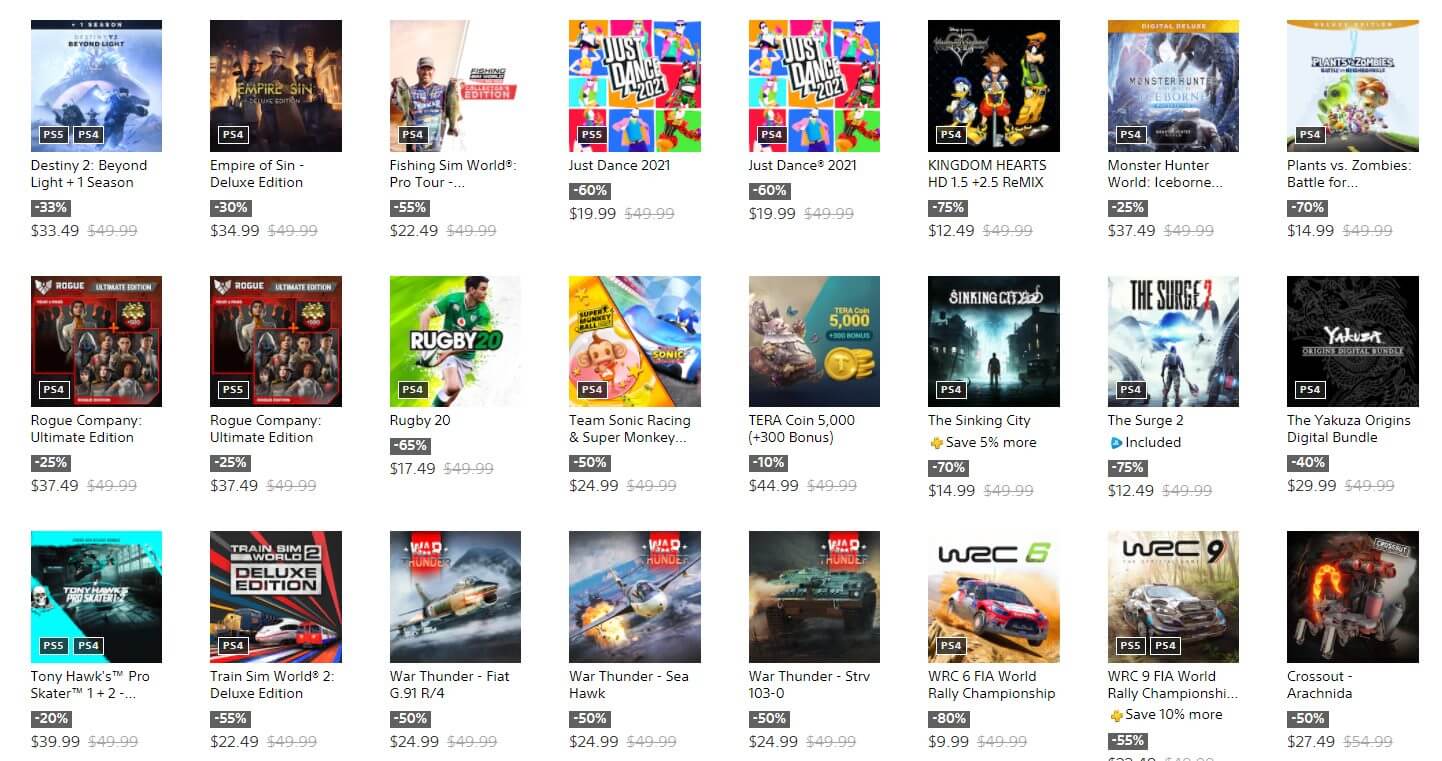Open the War Thunder - Sea Hawk title link

click(x=629, y=685)
